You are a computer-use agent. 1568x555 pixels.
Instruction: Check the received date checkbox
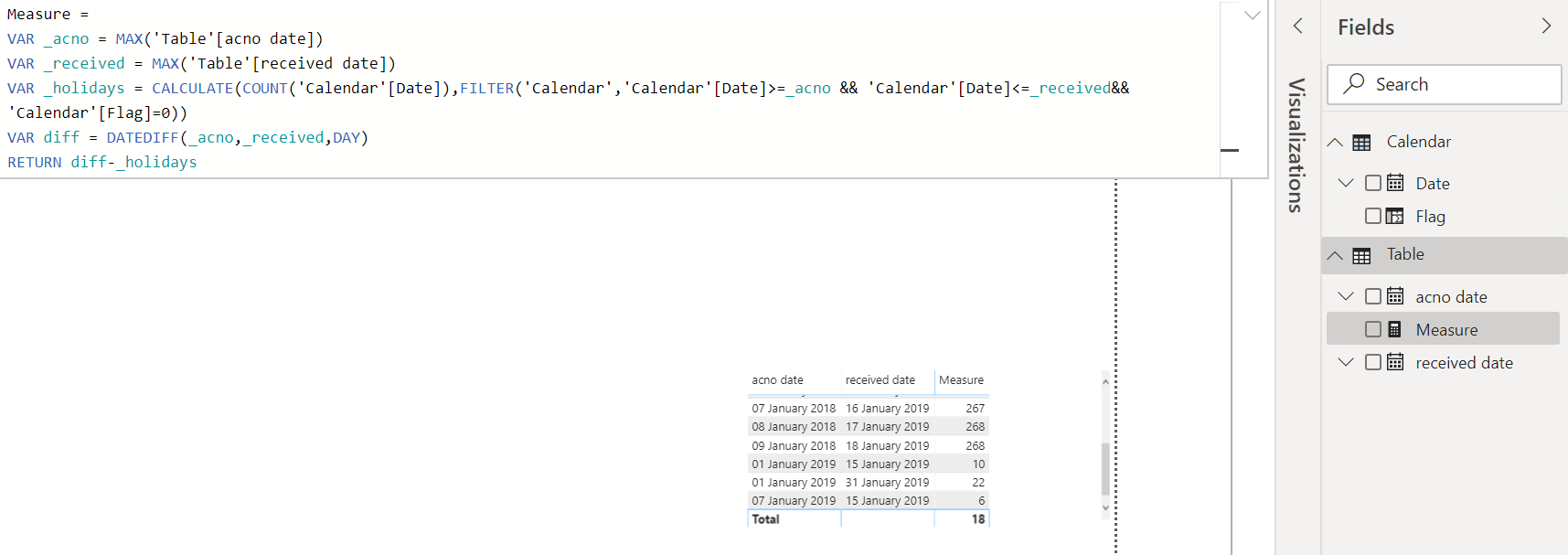(x=1373, y=362)
